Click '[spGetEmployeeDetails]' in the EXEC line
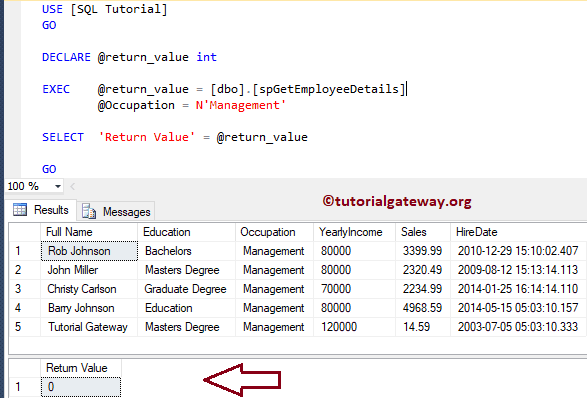This screenshot has width=587, height=398. coord(329,89)
